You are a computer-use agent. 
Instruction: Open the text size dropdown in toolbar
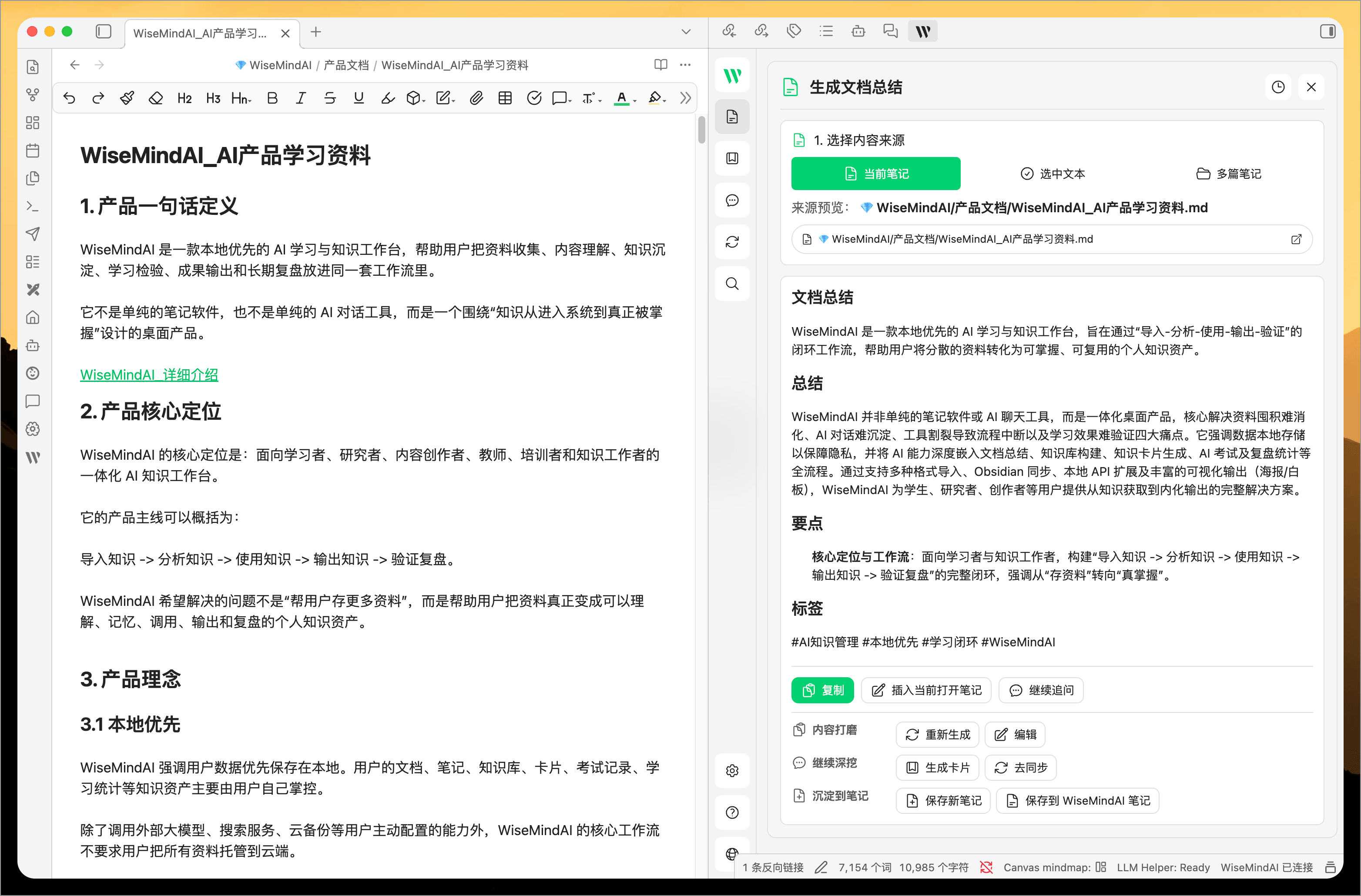591,98
